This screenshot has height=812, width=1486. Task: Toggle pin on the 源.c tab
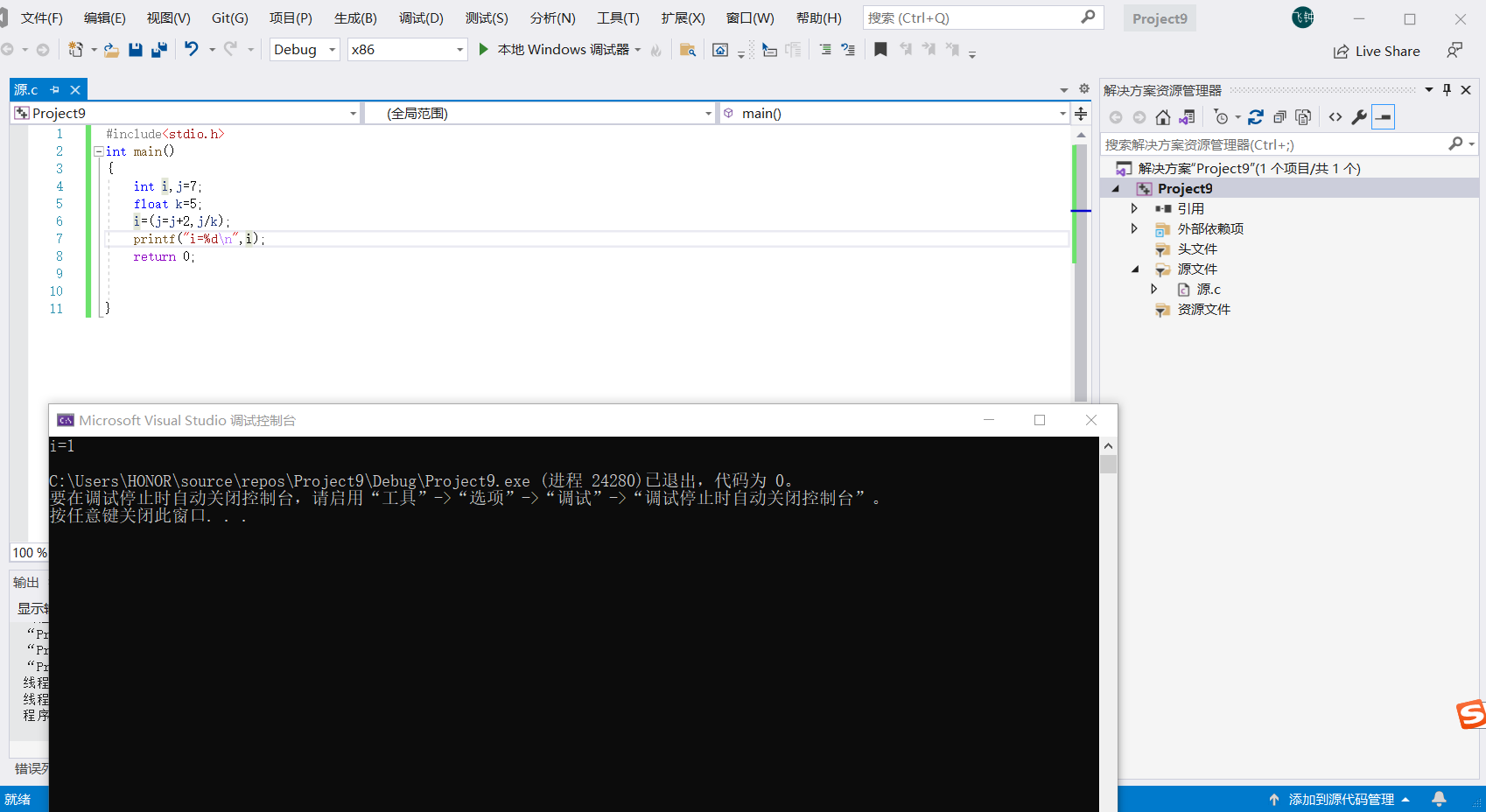coord(55,90)
